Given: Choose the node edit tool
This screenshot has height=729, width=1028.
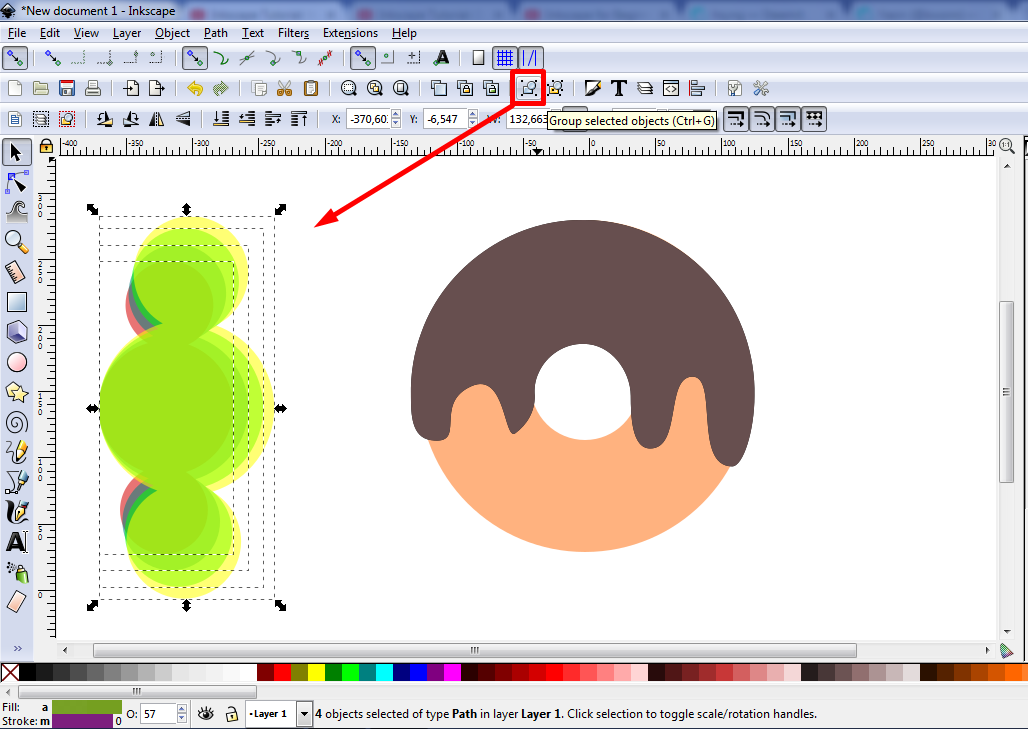Looking at the screenshot, I should coord(16,182).
